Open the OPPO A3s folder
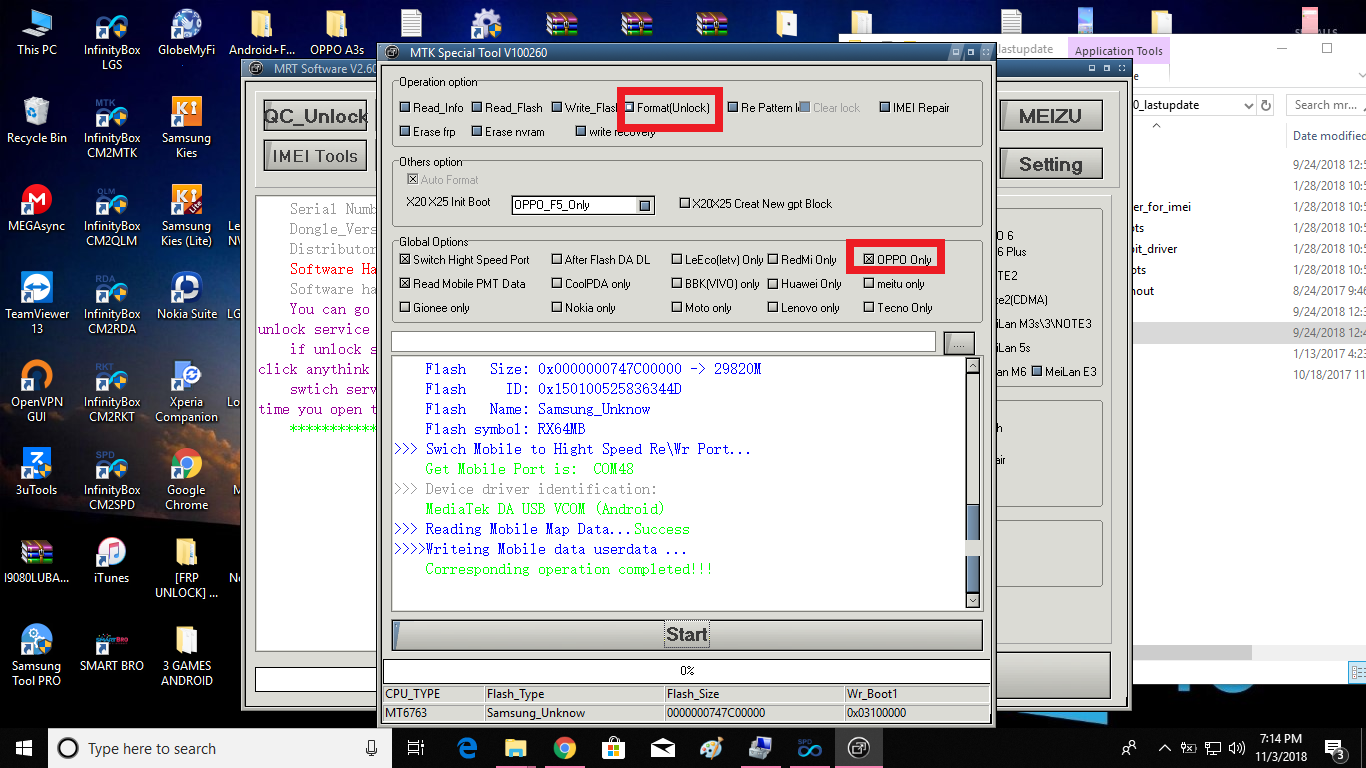The width and height of the screenshot is (1366, 768). (337, 32)
